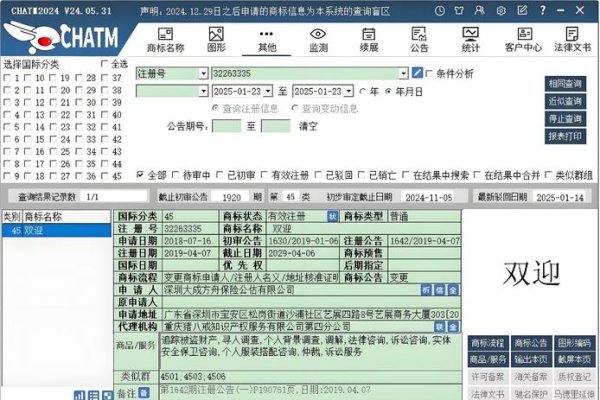
Task: Click the 报表打印 button
Action: 565,136
